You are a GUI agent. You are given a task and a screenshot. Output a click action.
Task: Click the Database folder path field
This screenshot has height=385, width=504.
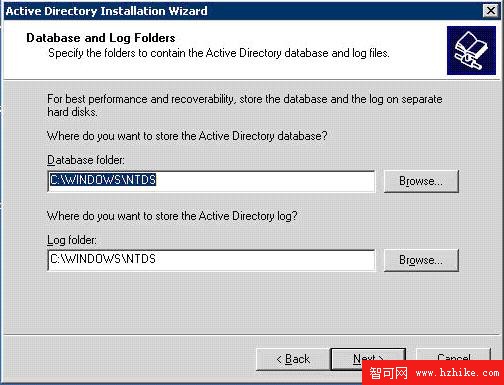[x=211, y=181]
